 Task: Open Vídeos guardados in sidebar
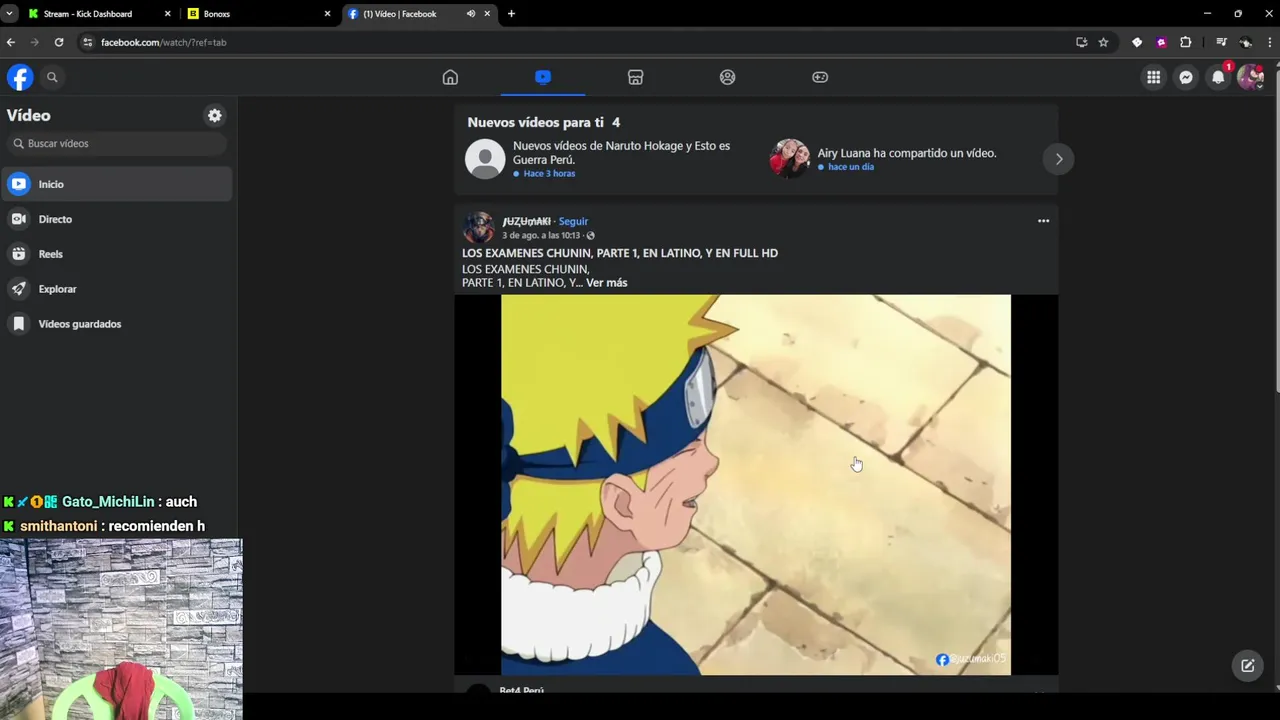pos(116,324)
